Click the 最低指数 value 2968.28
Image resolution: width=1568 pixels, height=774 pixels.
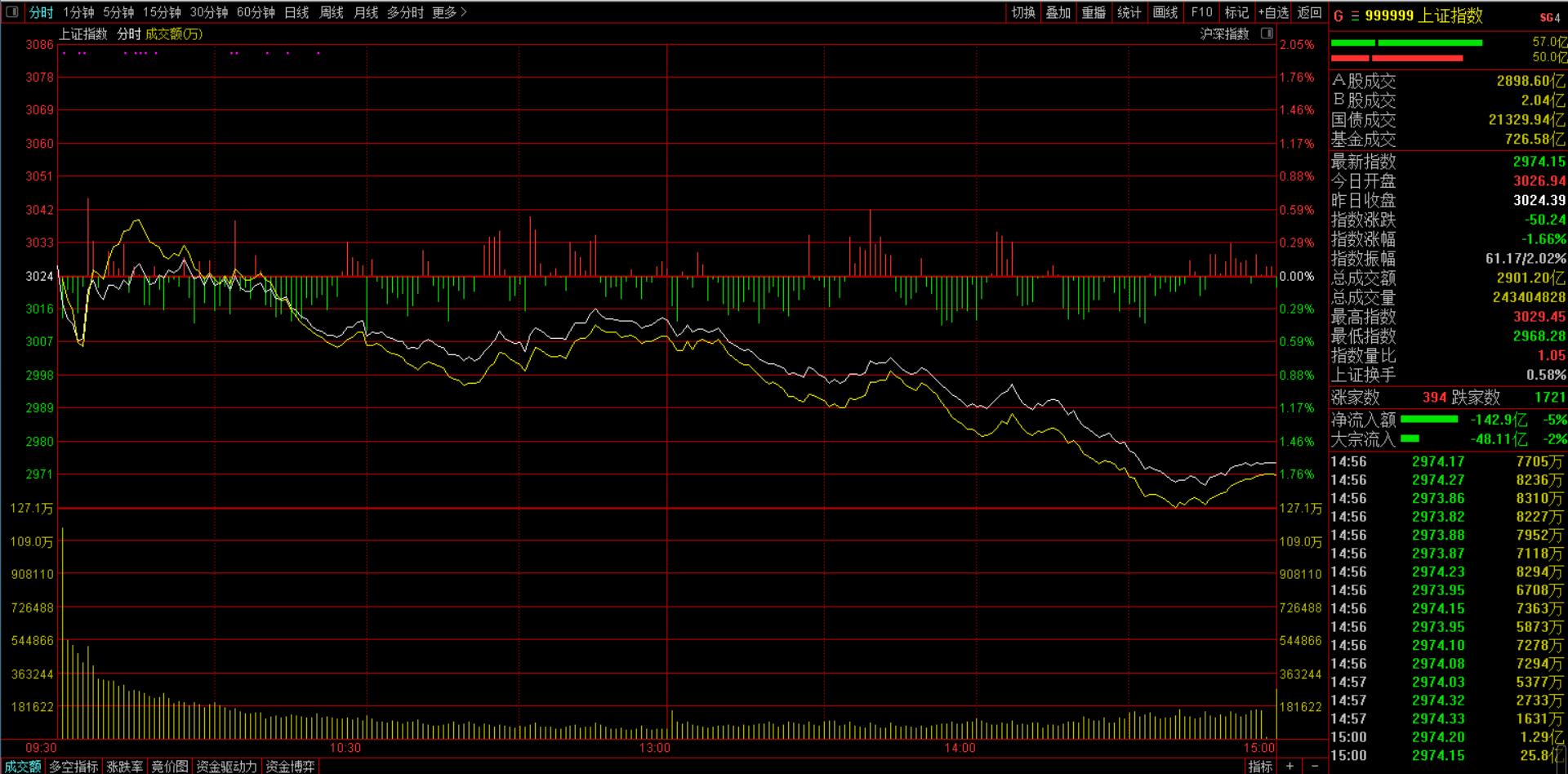tap(1539, 336)
